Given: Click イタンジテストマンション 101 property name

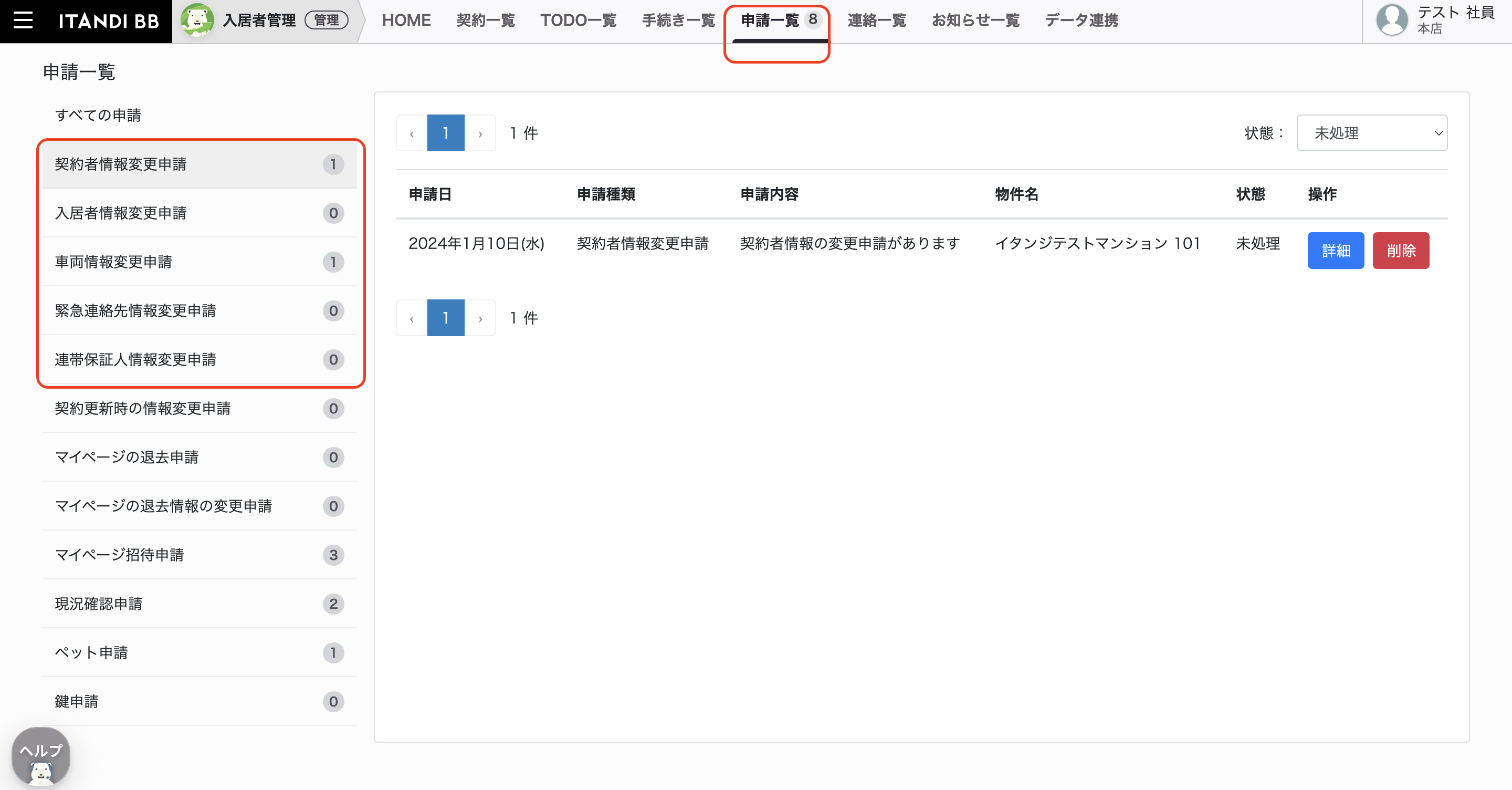Looking at the screenshot, I should [x=1097, y=243].
